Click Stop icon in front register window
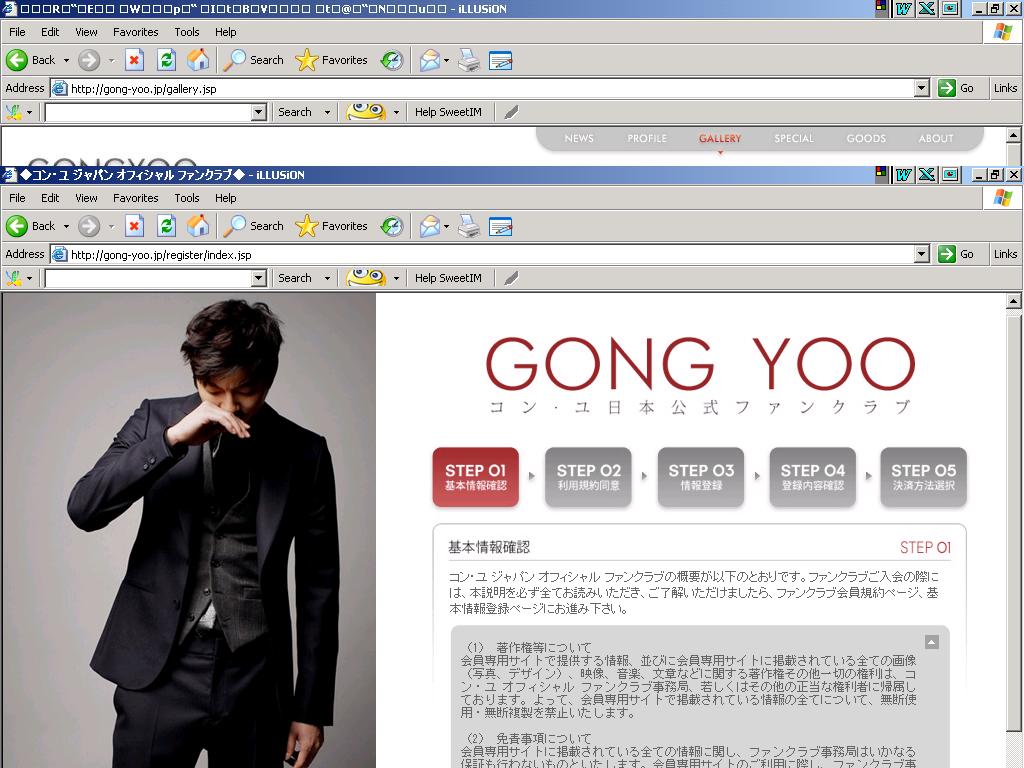Viewport: 1024px width, 768px height. (x=134, y=226)
